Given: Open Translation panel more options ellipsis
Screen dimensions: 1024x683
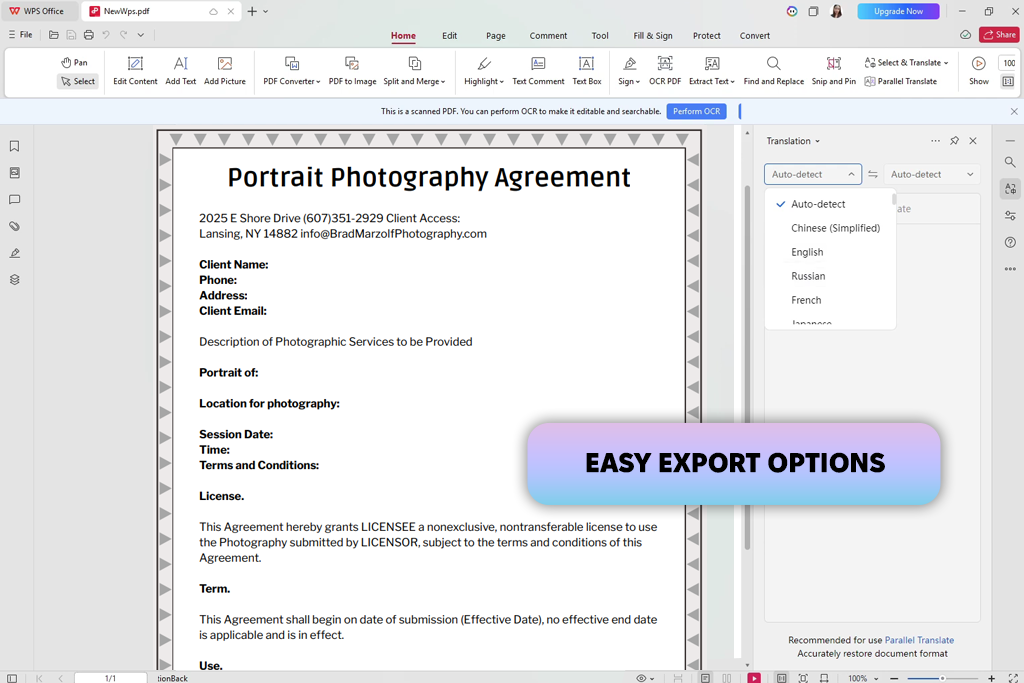Looking at the screenshot, I should (x=935, y=141).
